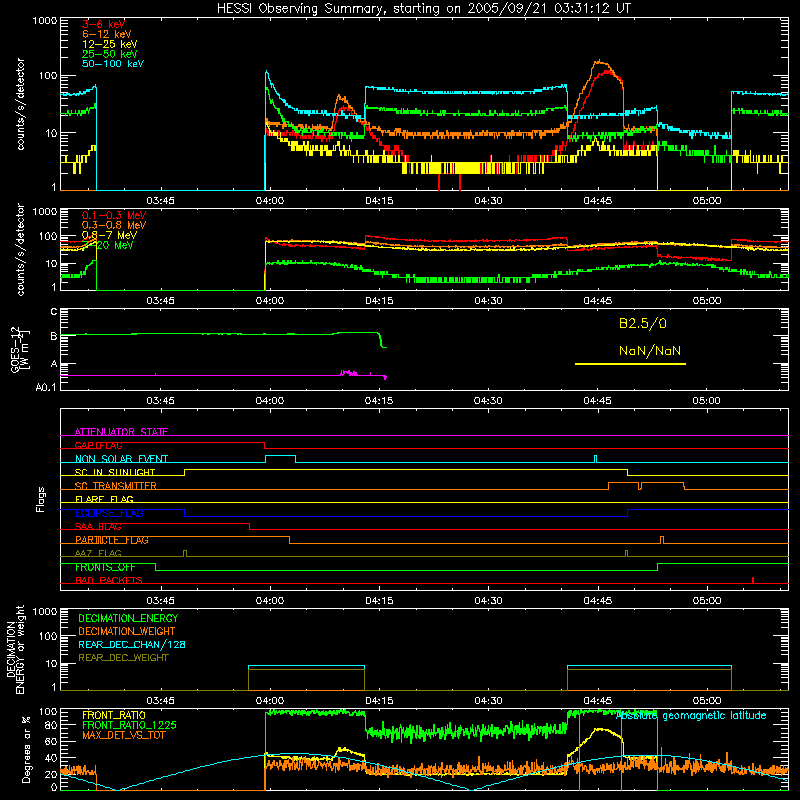
Task: Click the yellow FRONT_RATIO legend entry
Action: (114, 715)
